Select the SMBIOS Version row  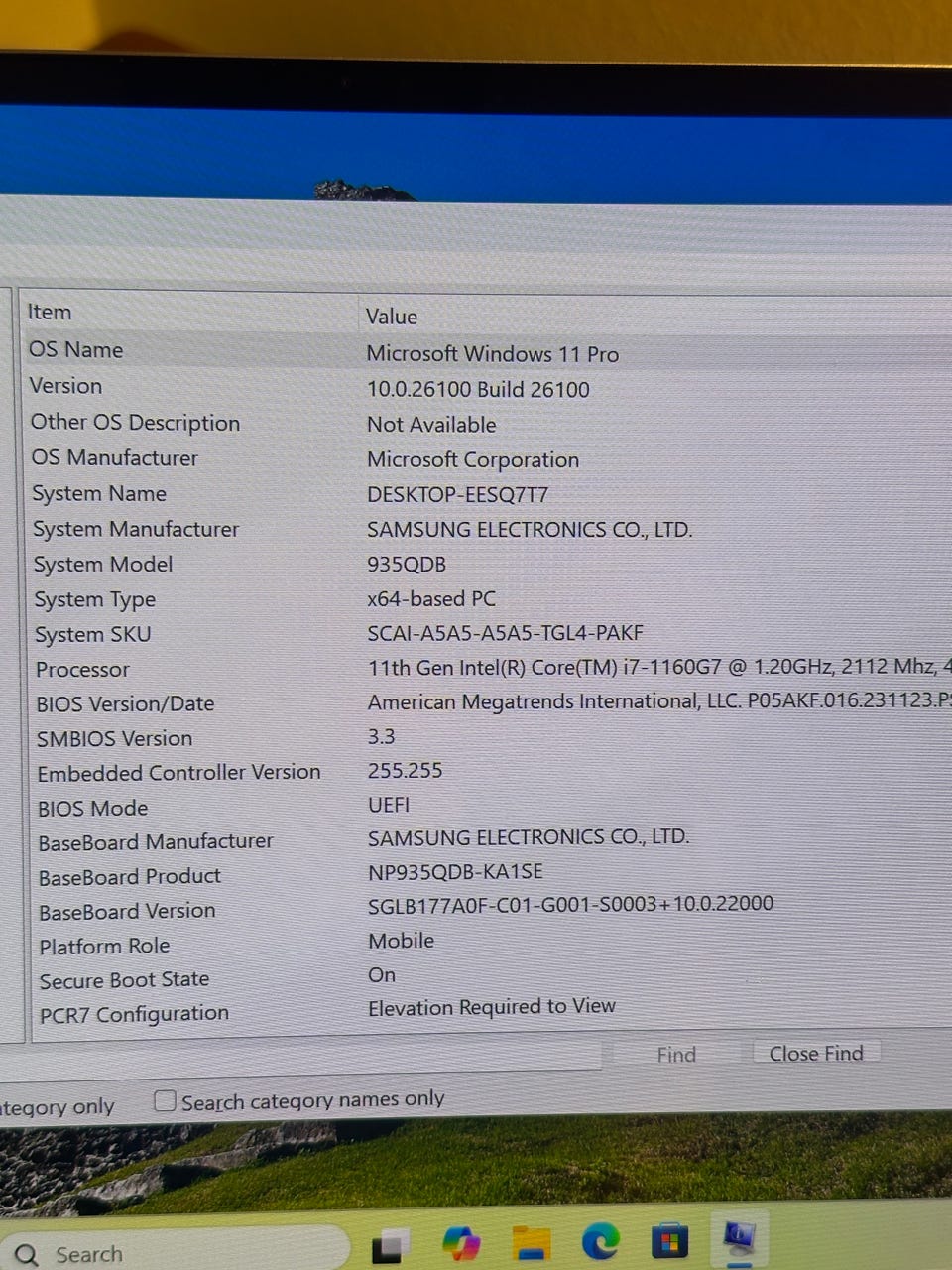click(x=488, y=738)
